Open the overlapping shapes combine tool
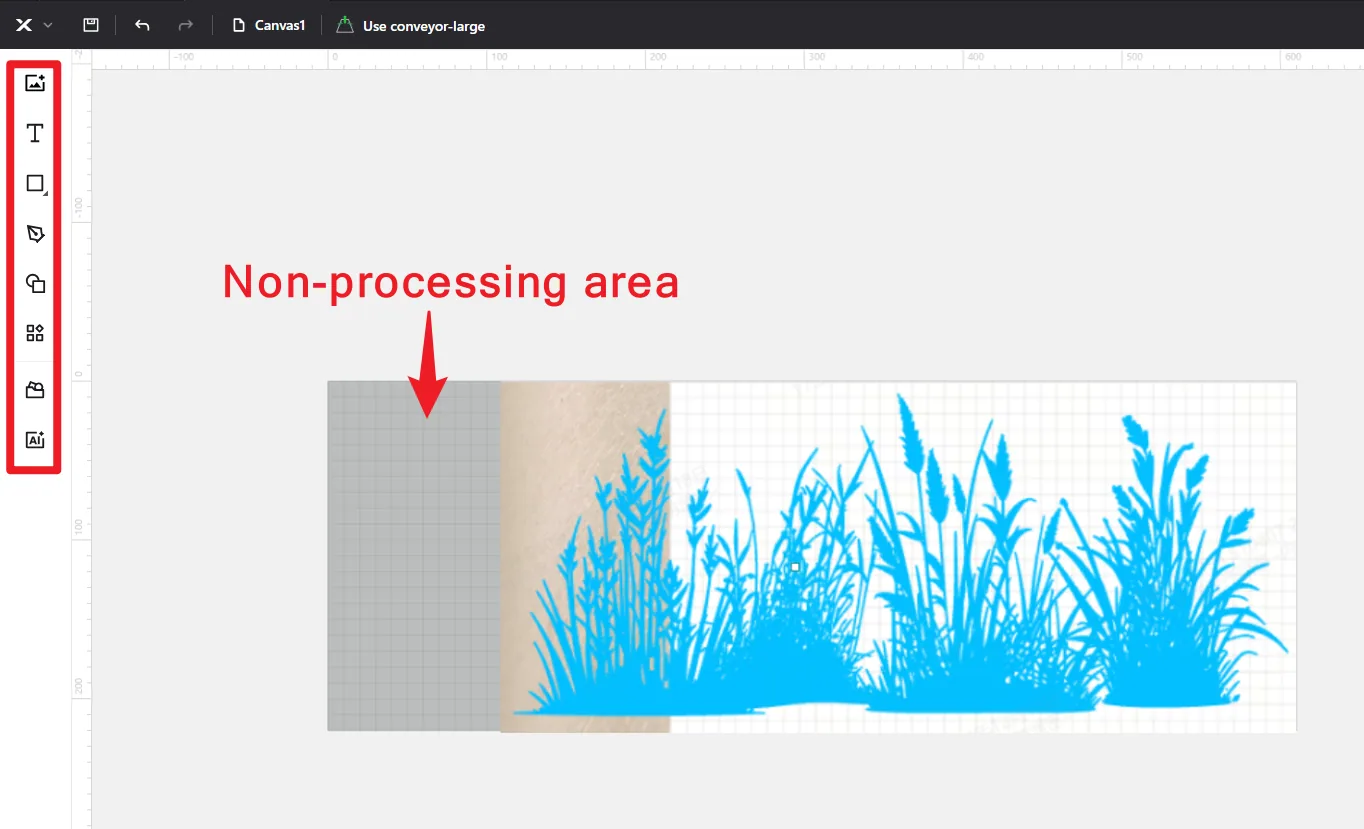Viewport: 1364px width, 829px height. pyautogui.click(x=35, y=283)
